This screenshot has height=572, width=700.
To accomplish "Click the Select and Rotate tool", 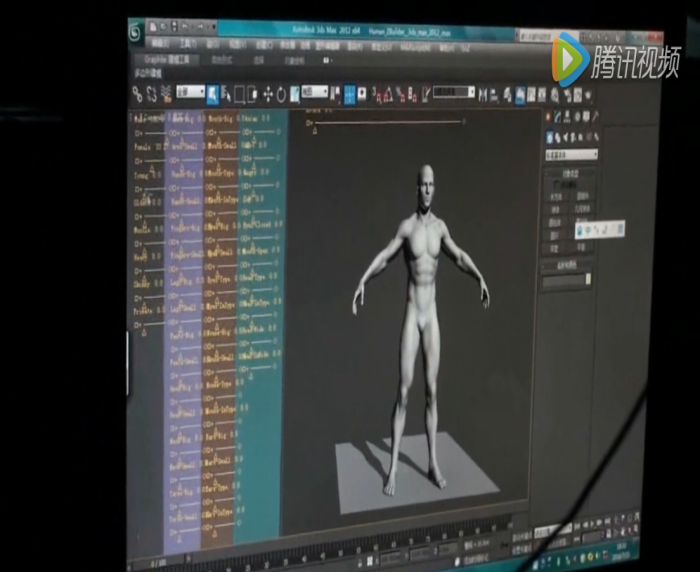I will pos(281,95).
